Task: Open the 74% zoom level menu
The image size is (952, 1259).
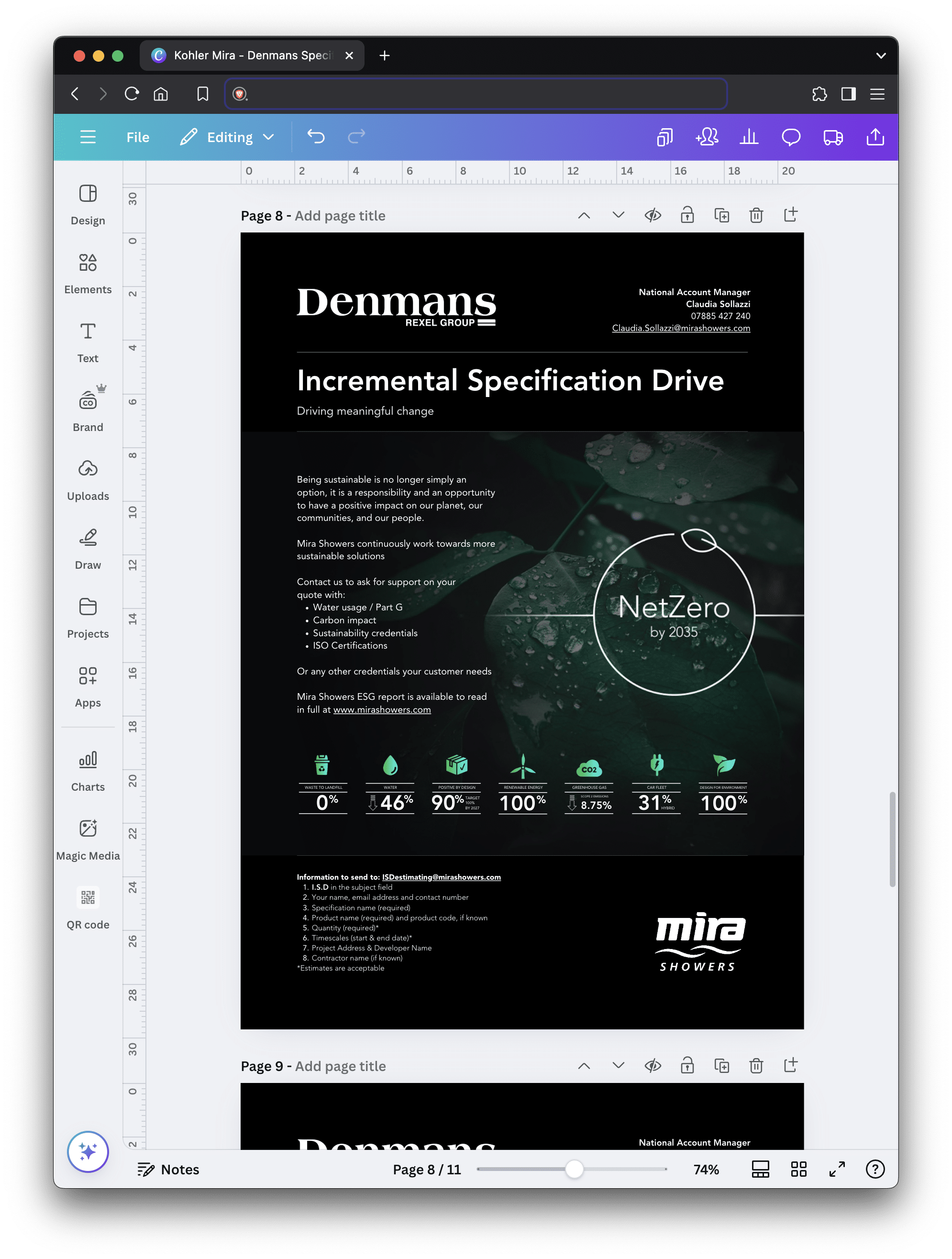Action: click(x=706, y=1169)
